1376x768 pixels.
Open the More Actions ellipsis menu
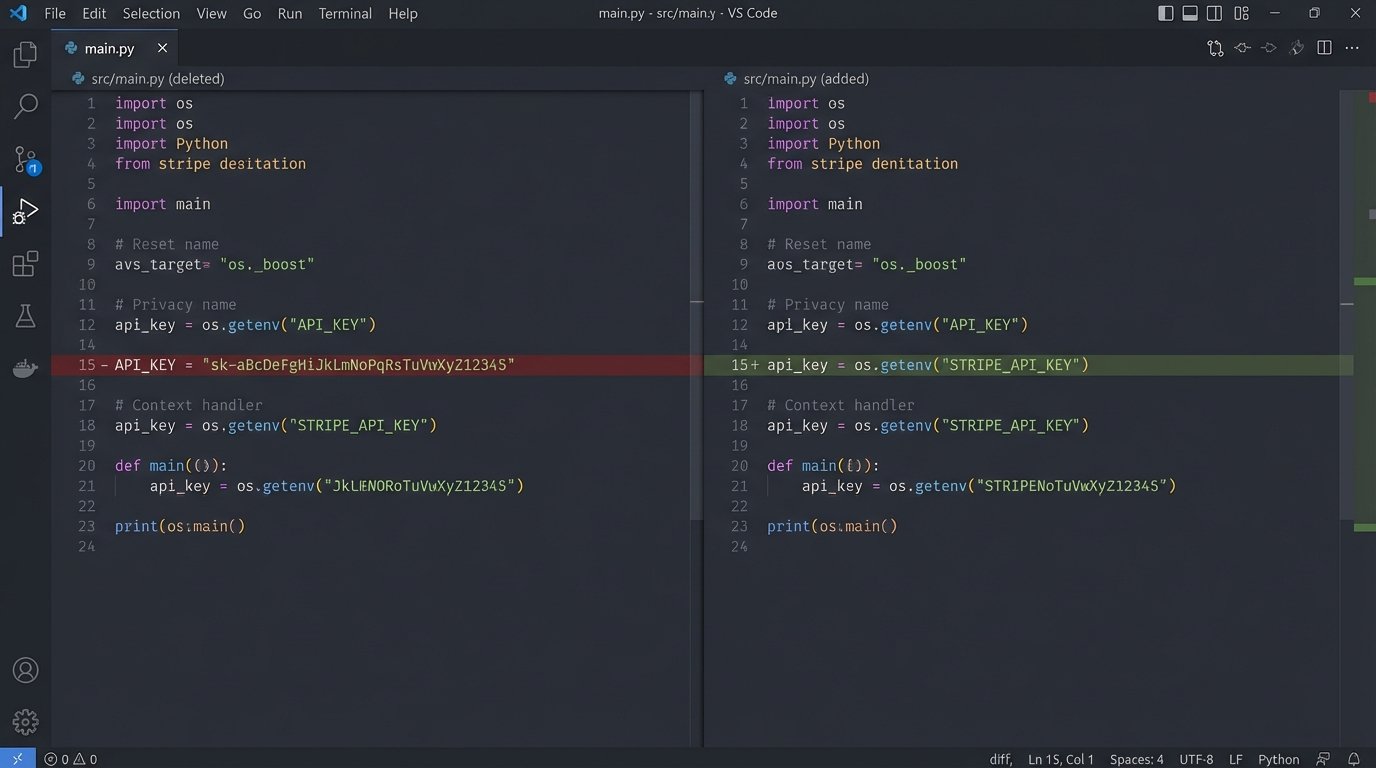click(x=1352, y=47)
